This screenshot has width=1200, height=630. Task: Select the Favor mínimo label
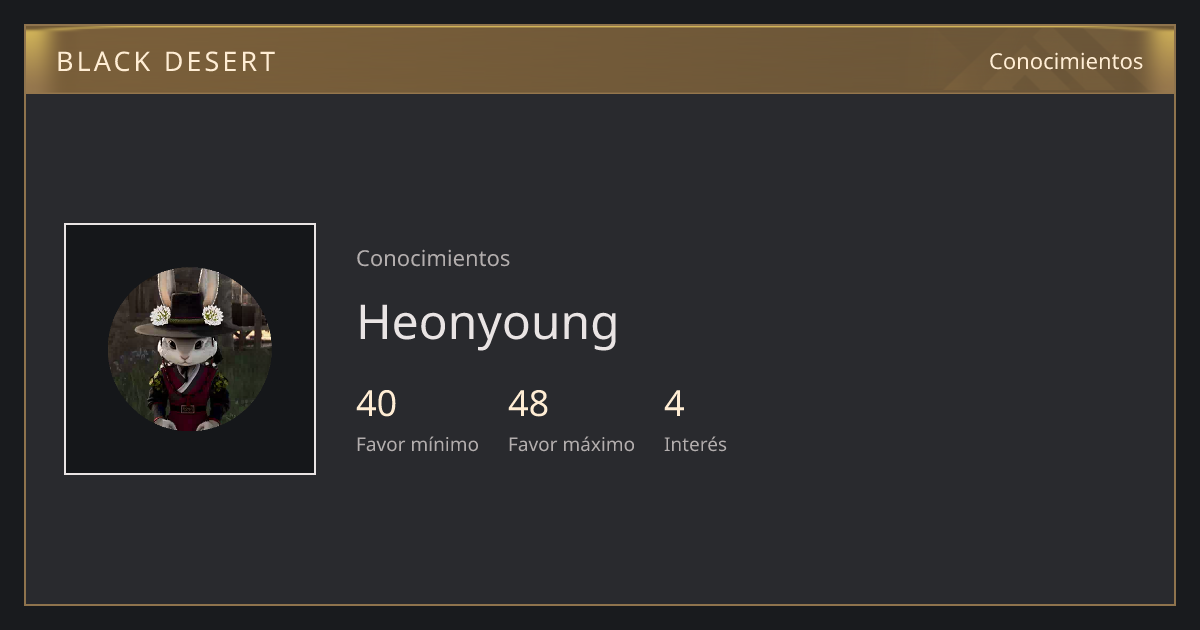click(417, 444)
